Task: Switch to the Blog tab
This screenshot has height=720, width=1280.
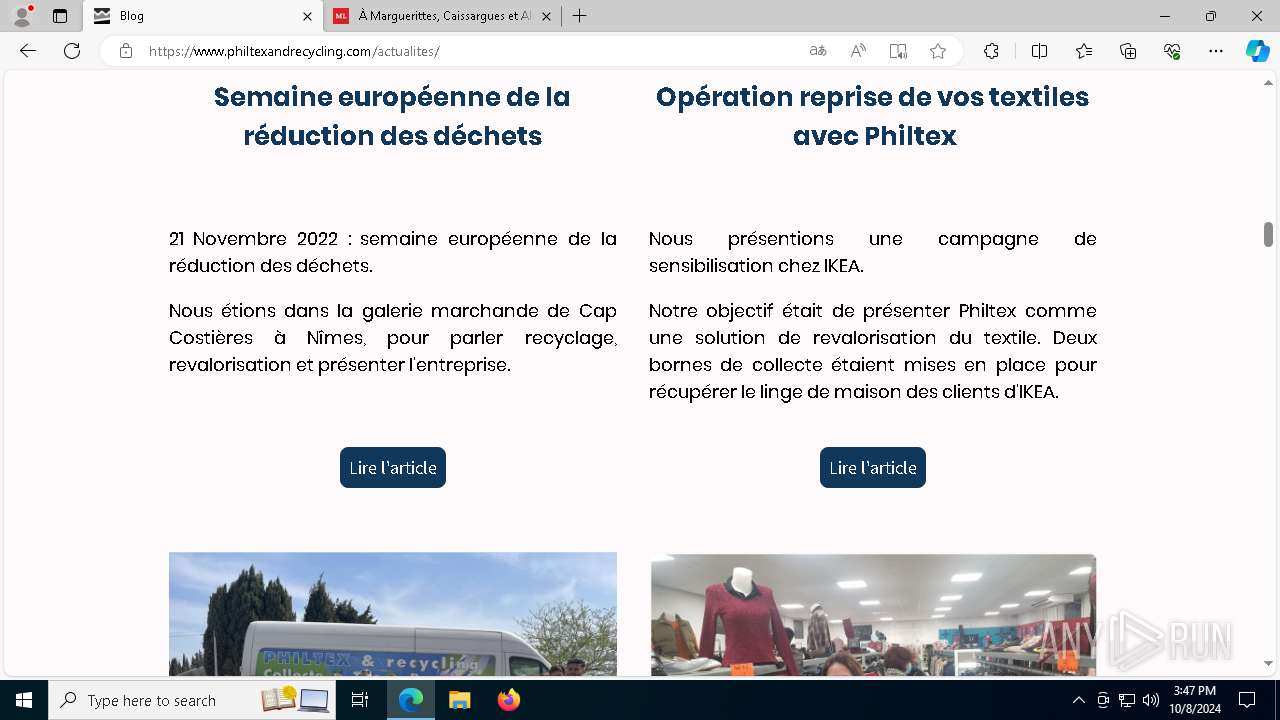Action: 203,16
